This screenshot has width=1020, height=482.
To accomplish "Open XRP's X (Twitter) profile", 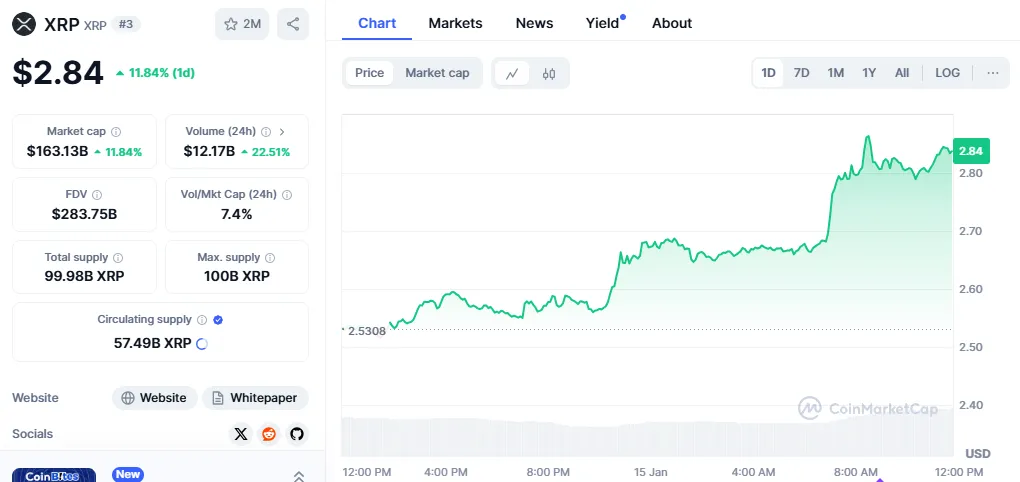I will [x=240, y=434].
